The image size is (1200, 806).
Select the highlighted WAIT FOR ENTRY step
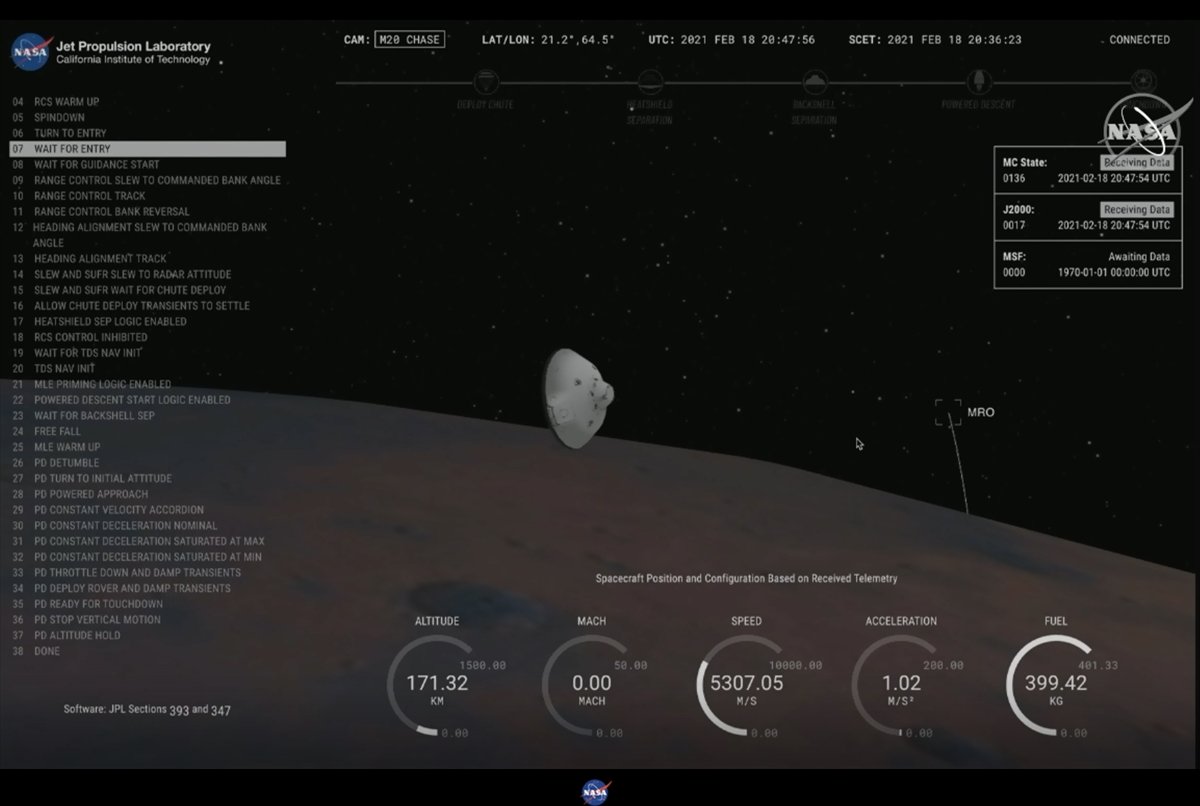point(145,148)
